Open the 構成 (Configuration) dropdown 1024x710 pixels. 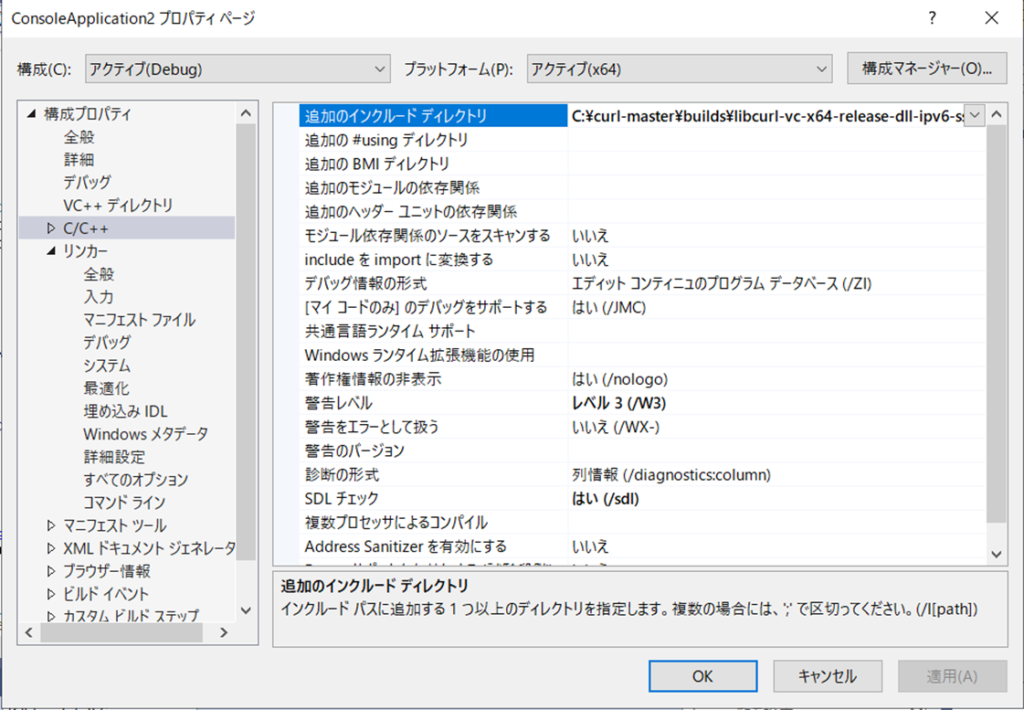(x=237, y=69)
